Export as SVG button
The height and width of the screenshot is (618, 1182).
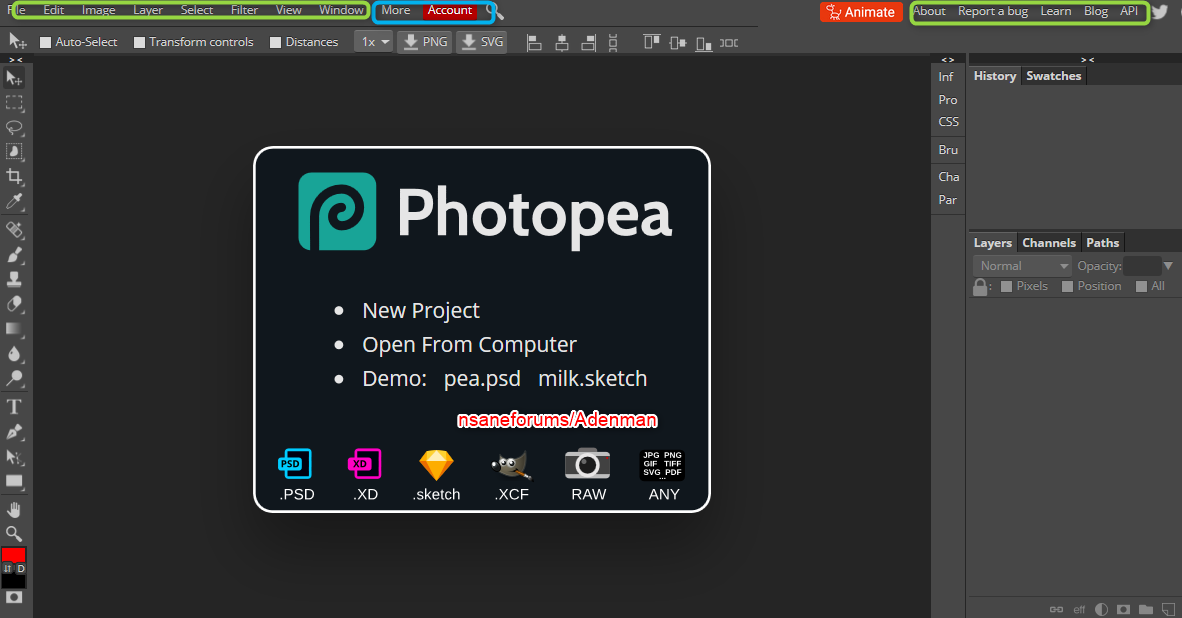(x=482, y=41)
